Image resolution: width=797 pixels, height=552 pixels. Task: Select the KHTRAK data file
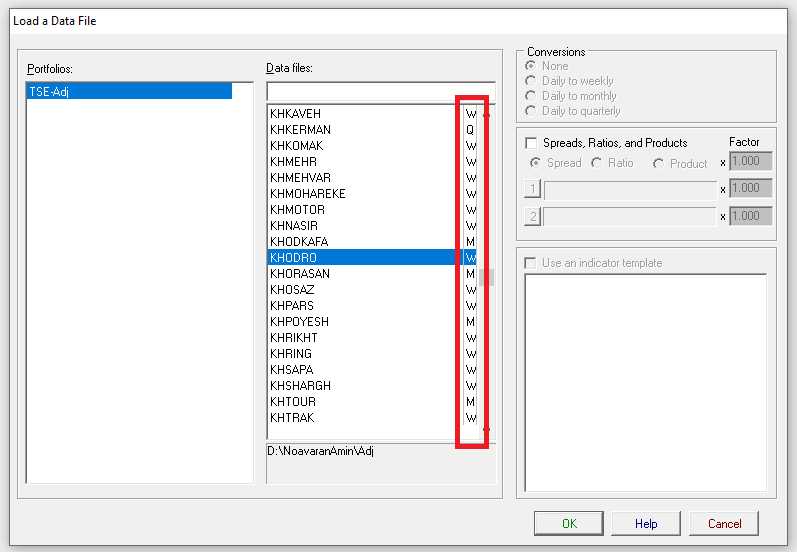tap(373, 418)
